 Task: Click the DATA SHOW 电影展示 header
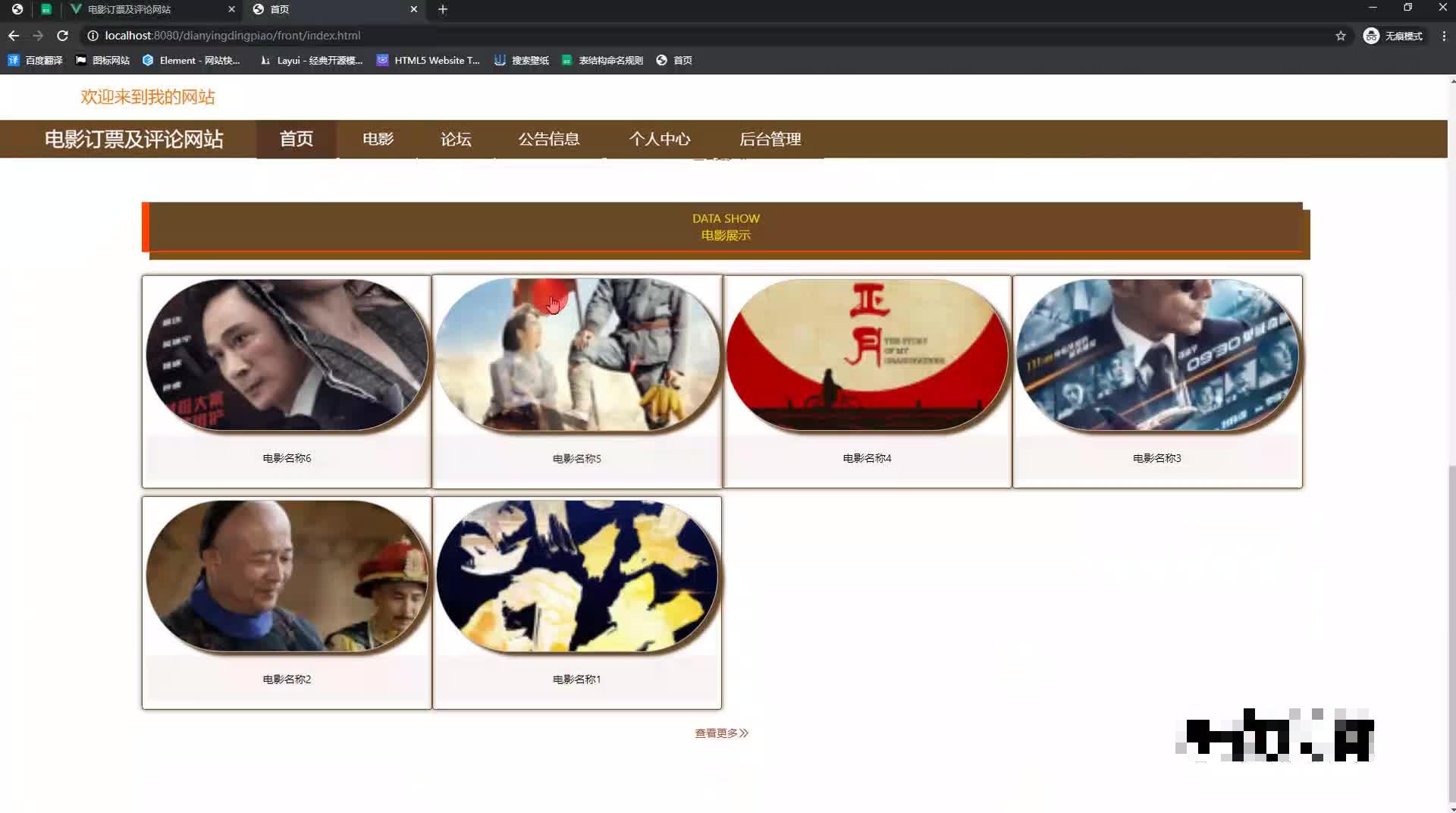pos(726,227)
